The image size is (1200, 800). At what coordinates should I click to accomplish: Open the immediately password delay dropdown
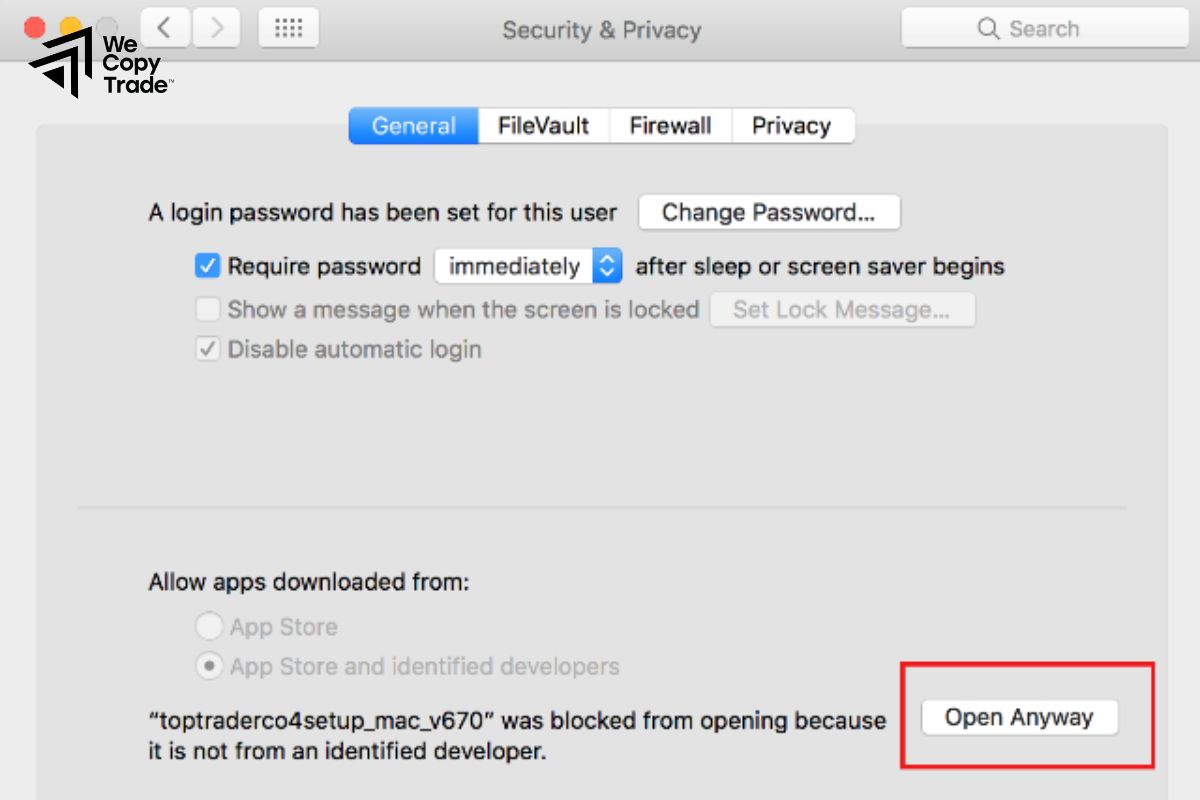528,266
